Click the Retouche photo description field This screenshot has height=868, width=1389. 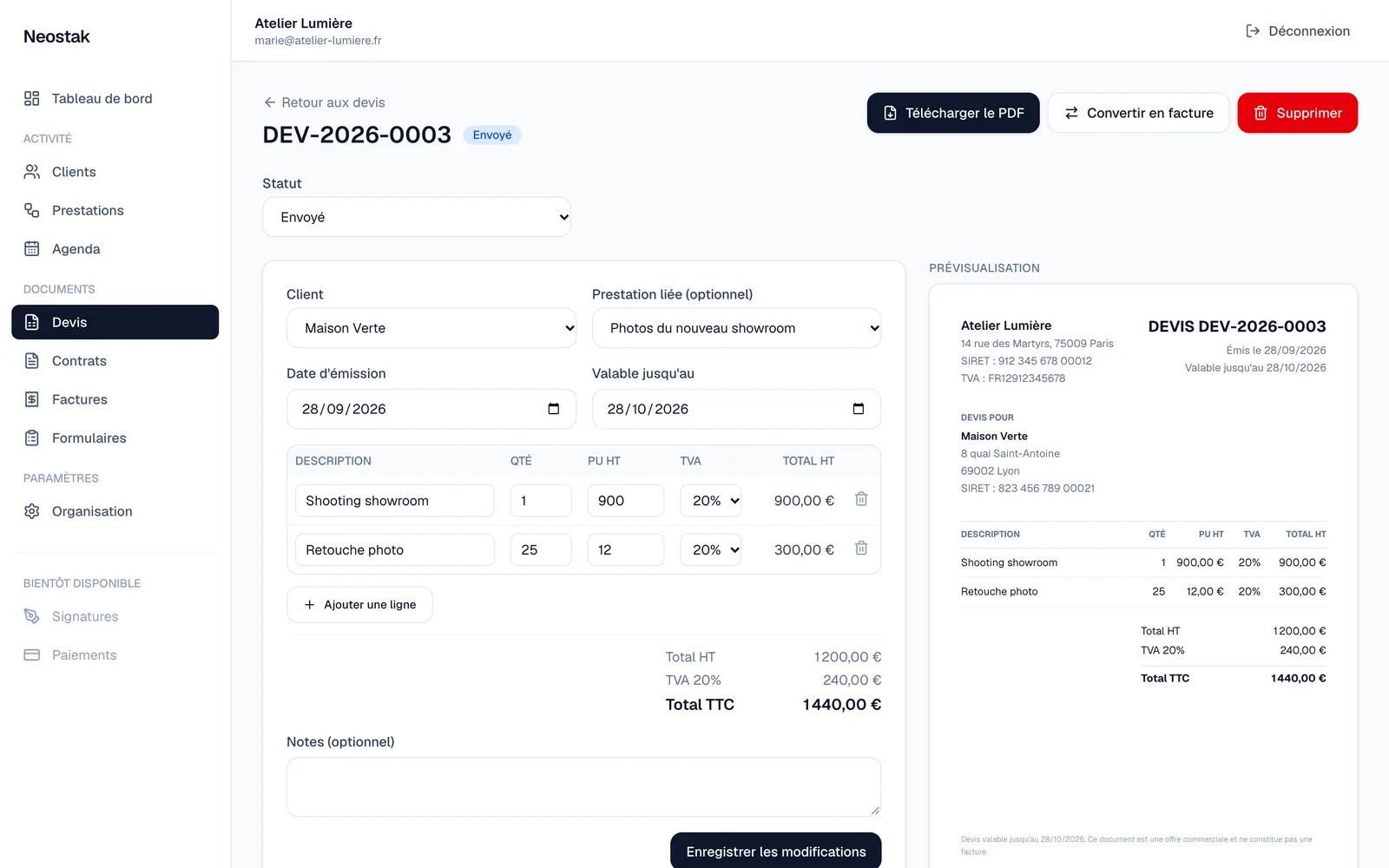tap(395, 549)
